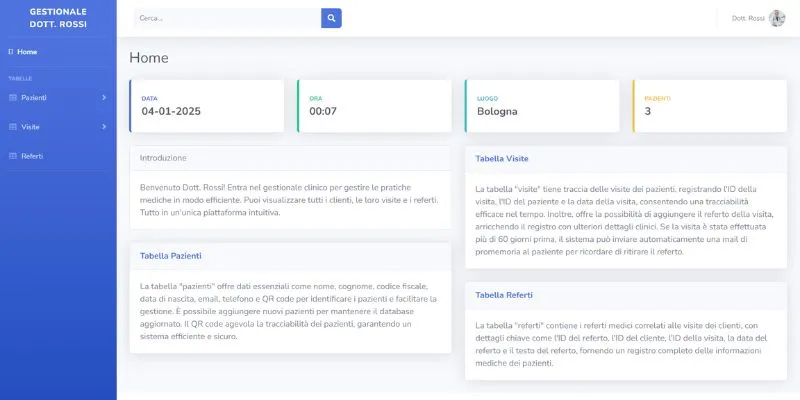800x400 pixels.
Task: Focus the Cerca search field
Action: click(227, 18)
